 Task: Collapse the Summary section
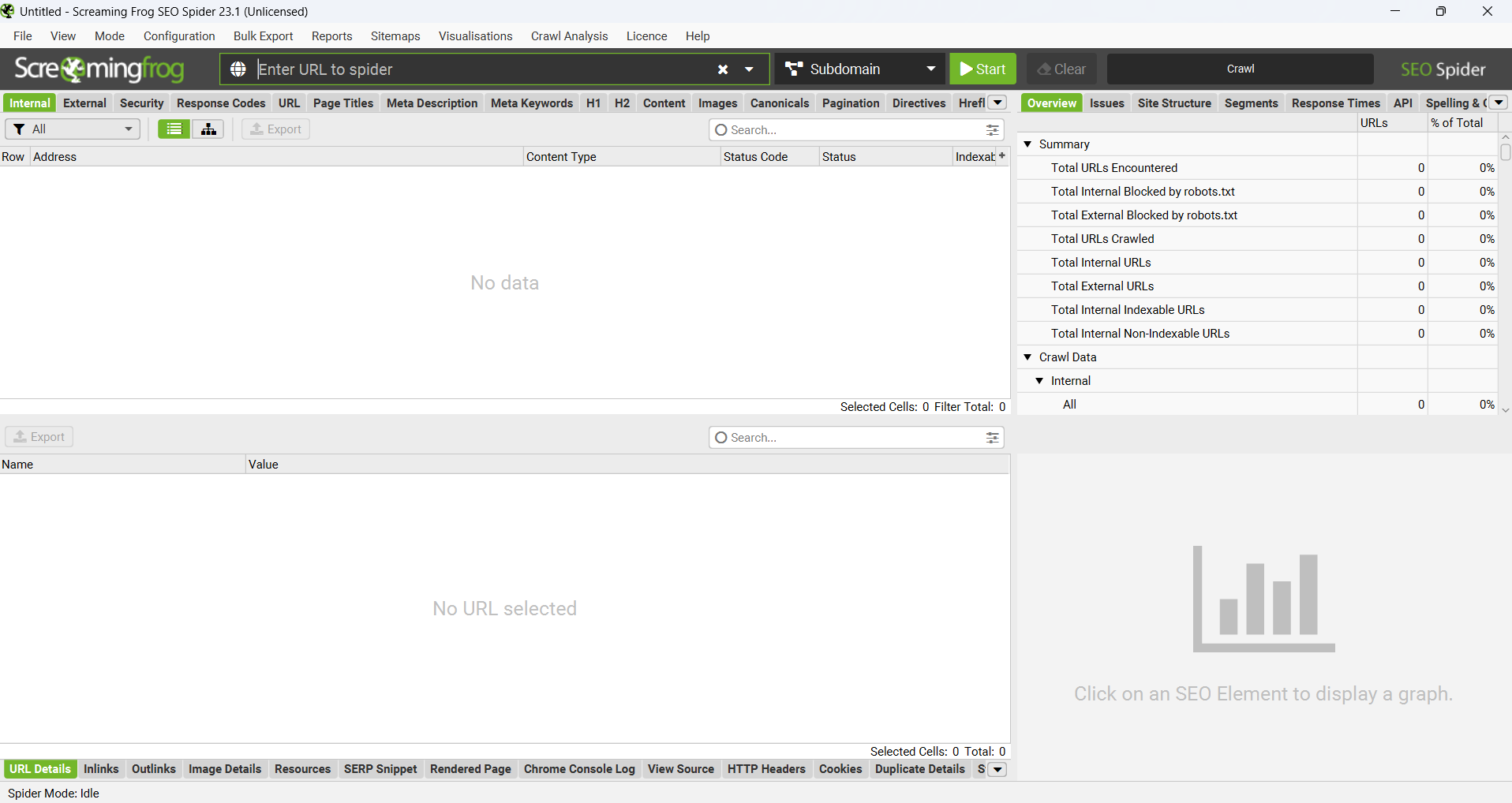(1027, 144)
